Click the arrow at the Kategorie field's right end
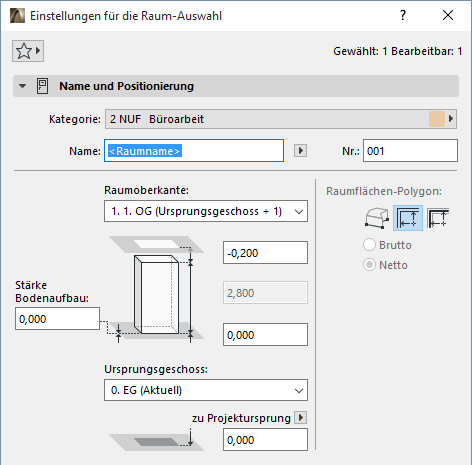Image resolution: width=472 pixels, height=465 pixels. [x=451, y=119]
